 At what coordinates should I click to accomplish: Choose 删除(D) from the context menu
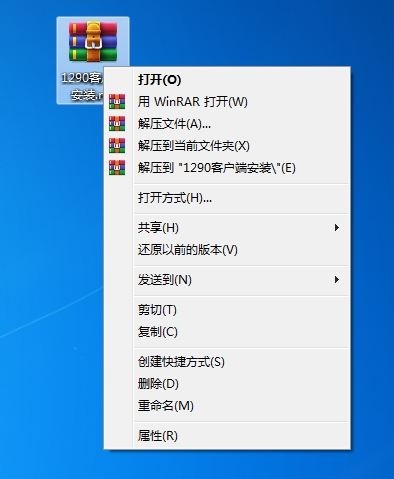click(227, 384)
